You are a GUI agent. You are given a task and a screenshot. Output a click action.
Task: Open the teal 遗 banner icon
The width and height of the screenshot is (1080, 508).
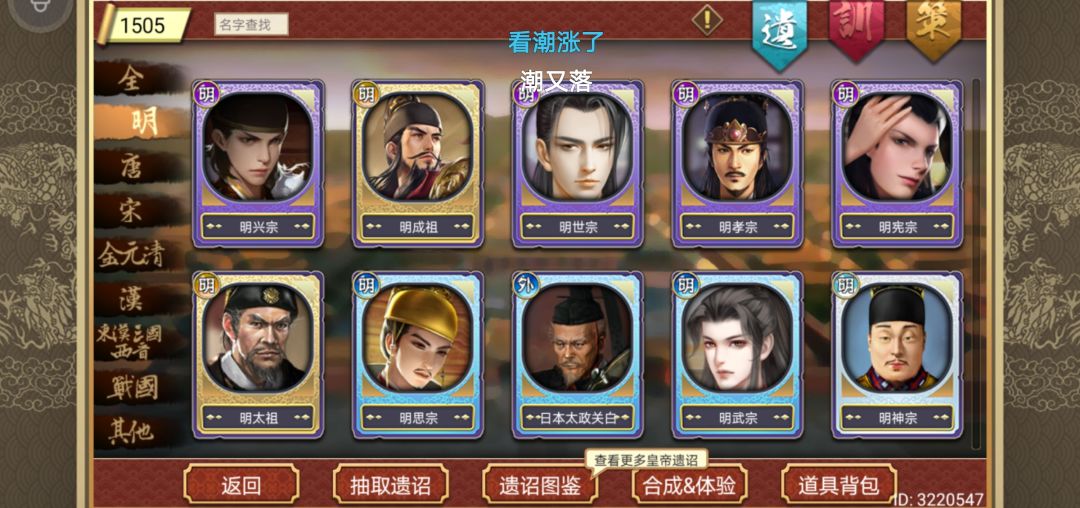click(779, 33)
